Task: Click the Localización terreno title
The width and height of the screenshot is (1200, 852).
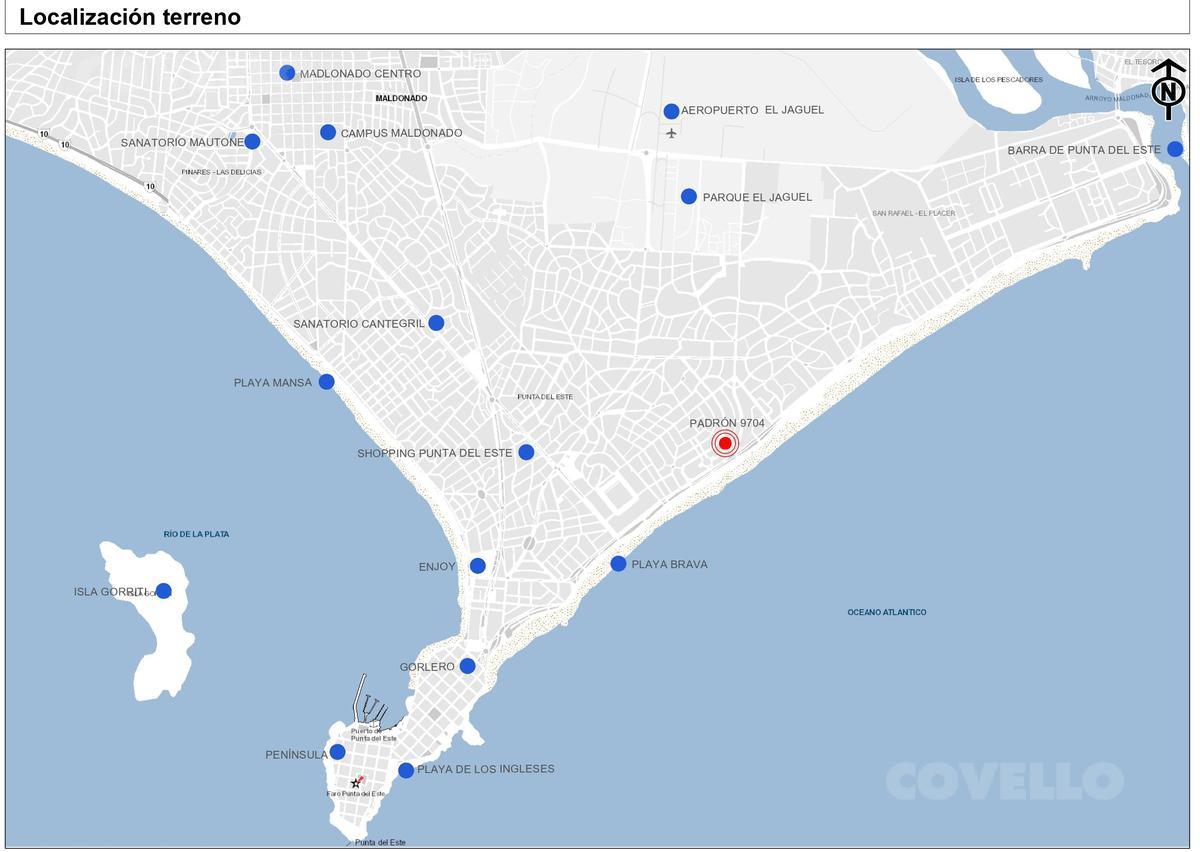Action: (x=130, y=17)
